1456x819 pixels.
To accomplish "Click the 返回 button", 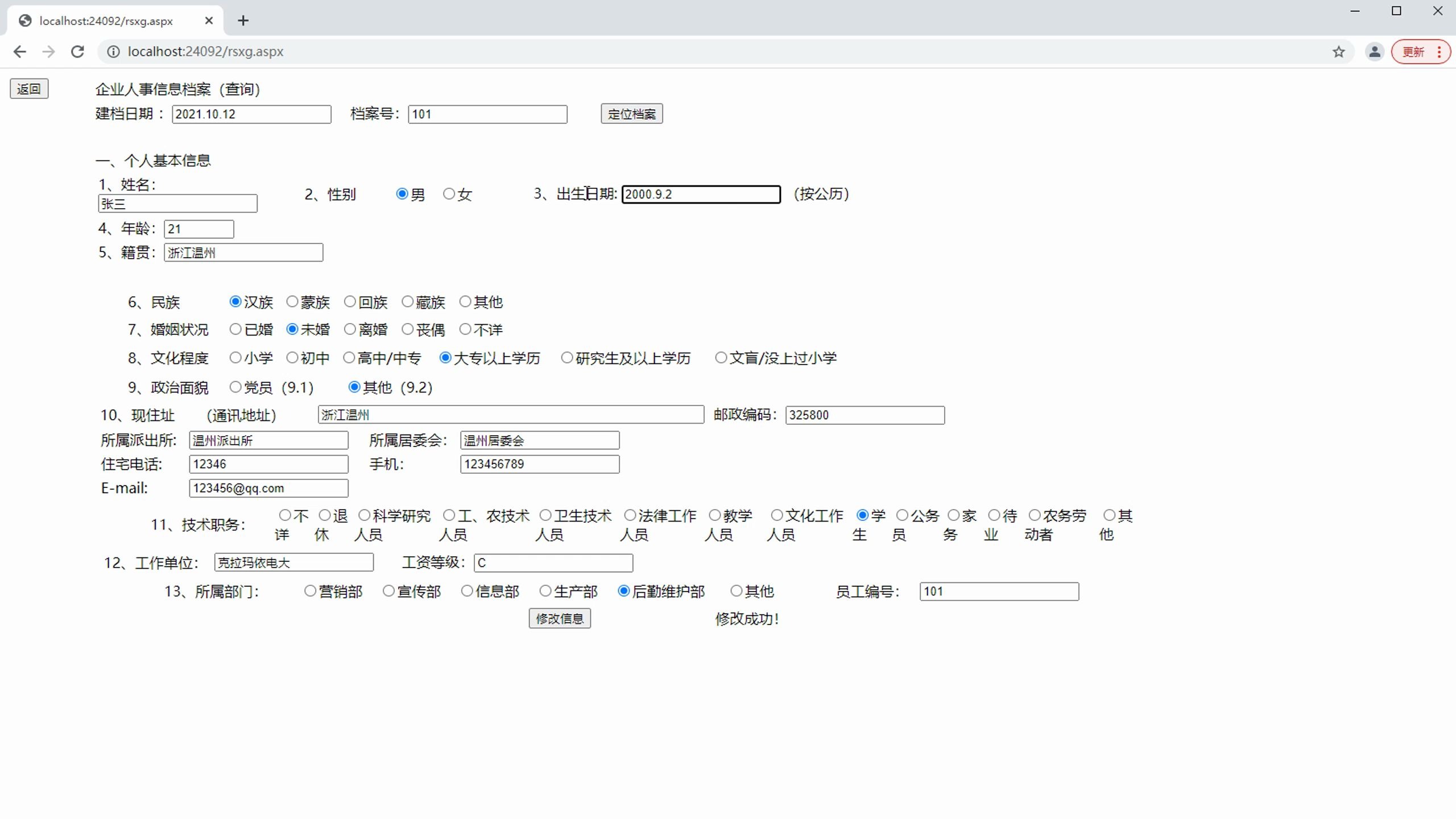I will click(29, 89).
